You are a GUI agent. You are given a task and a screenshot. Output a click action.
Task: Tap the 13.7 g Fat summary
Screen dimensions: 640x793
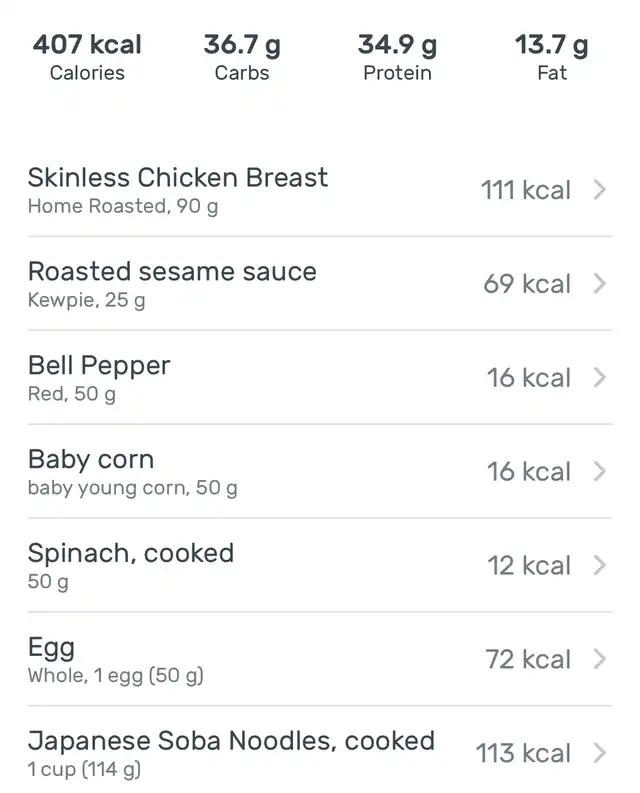[x=552, y=57]
